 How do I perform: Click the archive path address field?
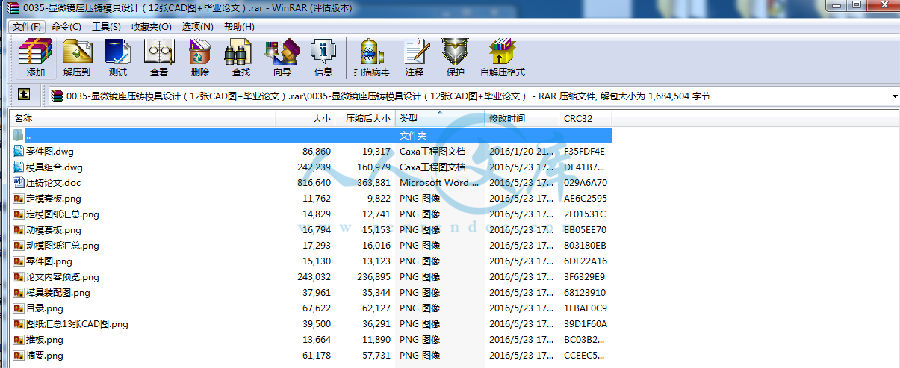pyautogui.click(x=471, y=96)
